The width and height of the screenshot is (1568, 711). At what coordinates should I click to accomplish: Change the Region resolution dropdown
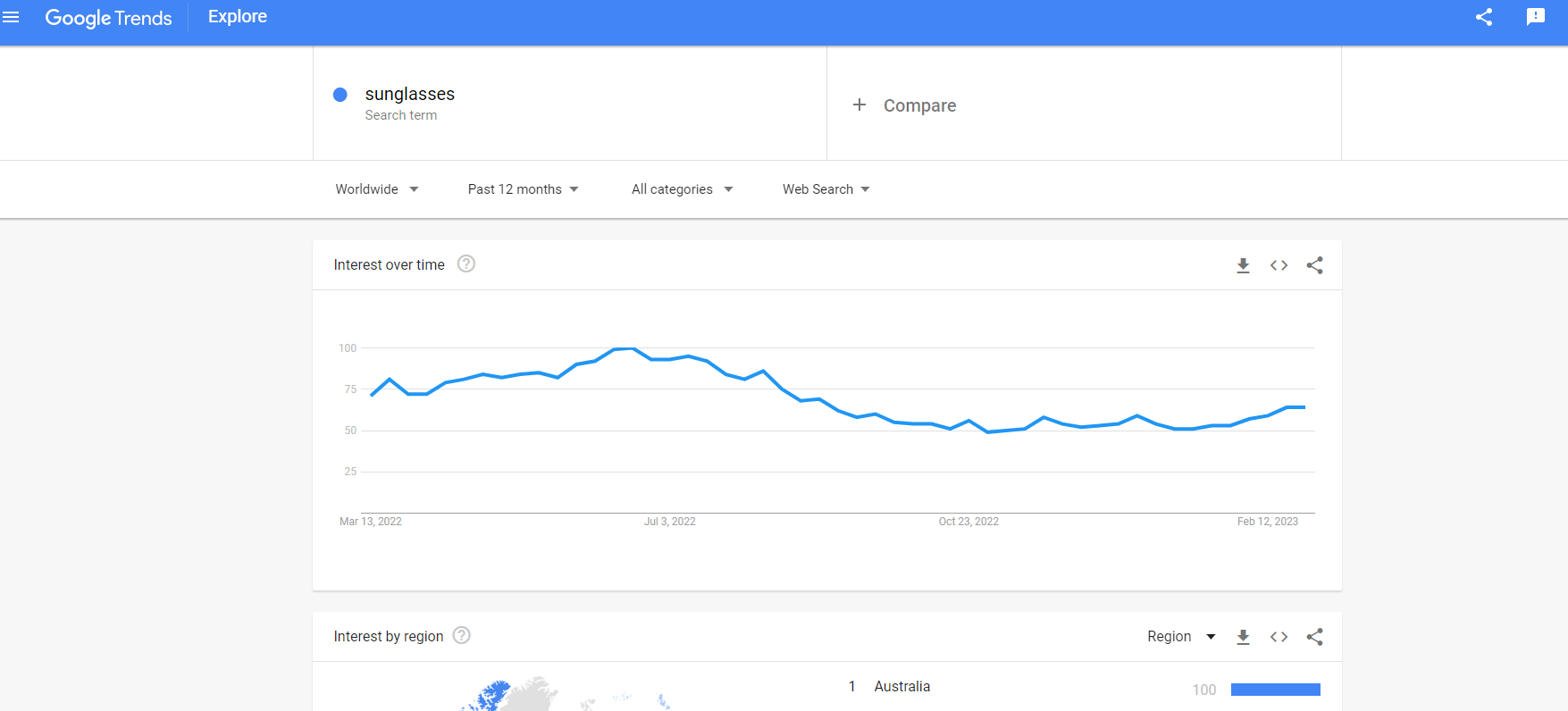click(1181, 636)
